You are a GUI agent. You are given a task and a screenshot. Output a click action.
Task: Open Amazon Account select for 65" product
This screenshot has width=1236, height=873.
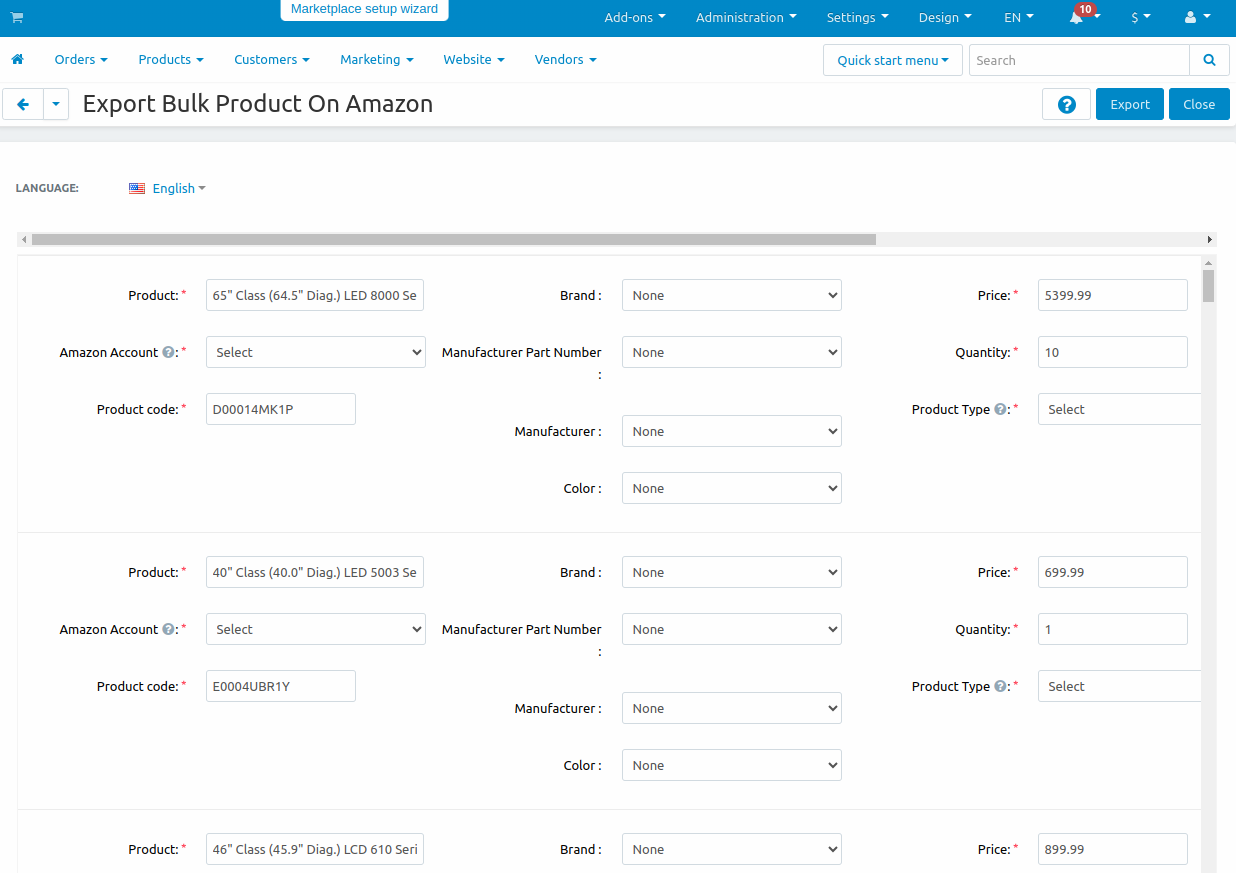click(316, 352)
